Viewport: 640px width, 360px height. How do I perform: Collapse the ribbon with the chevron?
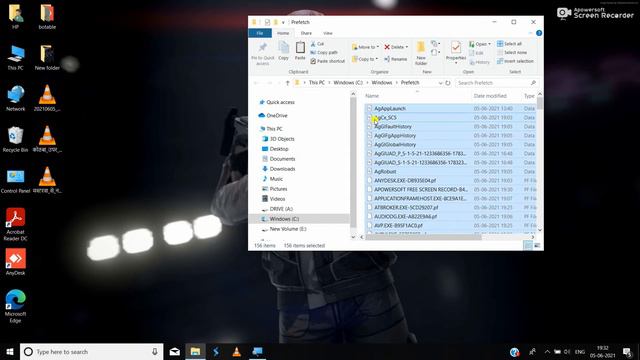[530, 33]
